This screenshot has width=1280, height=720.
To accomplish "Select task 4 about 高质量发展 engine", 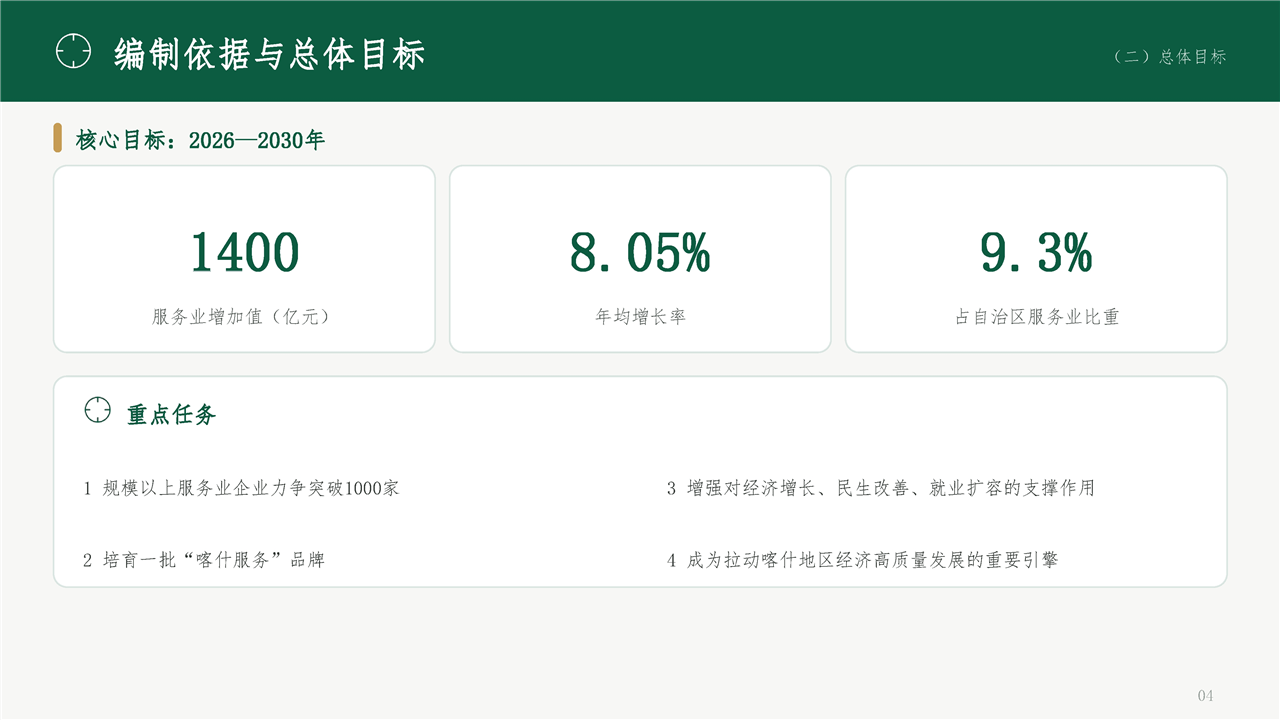I will tap(862, 560).
